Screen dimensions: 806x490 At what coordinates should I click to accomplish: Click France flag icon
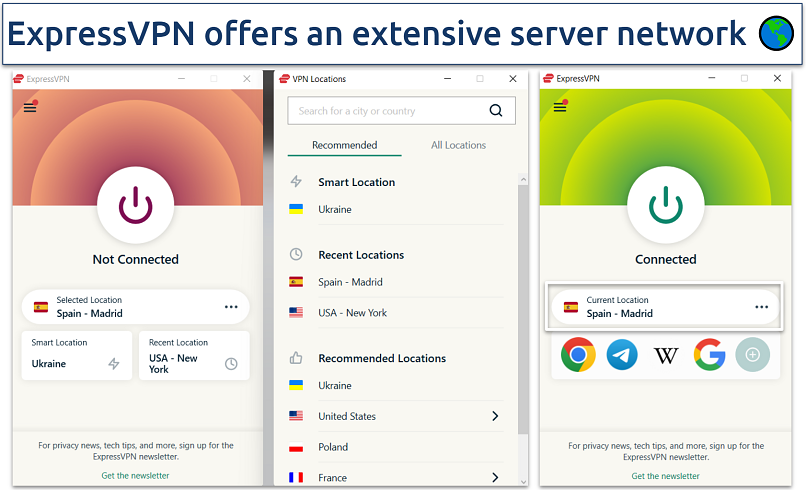[x=296, y=477]
